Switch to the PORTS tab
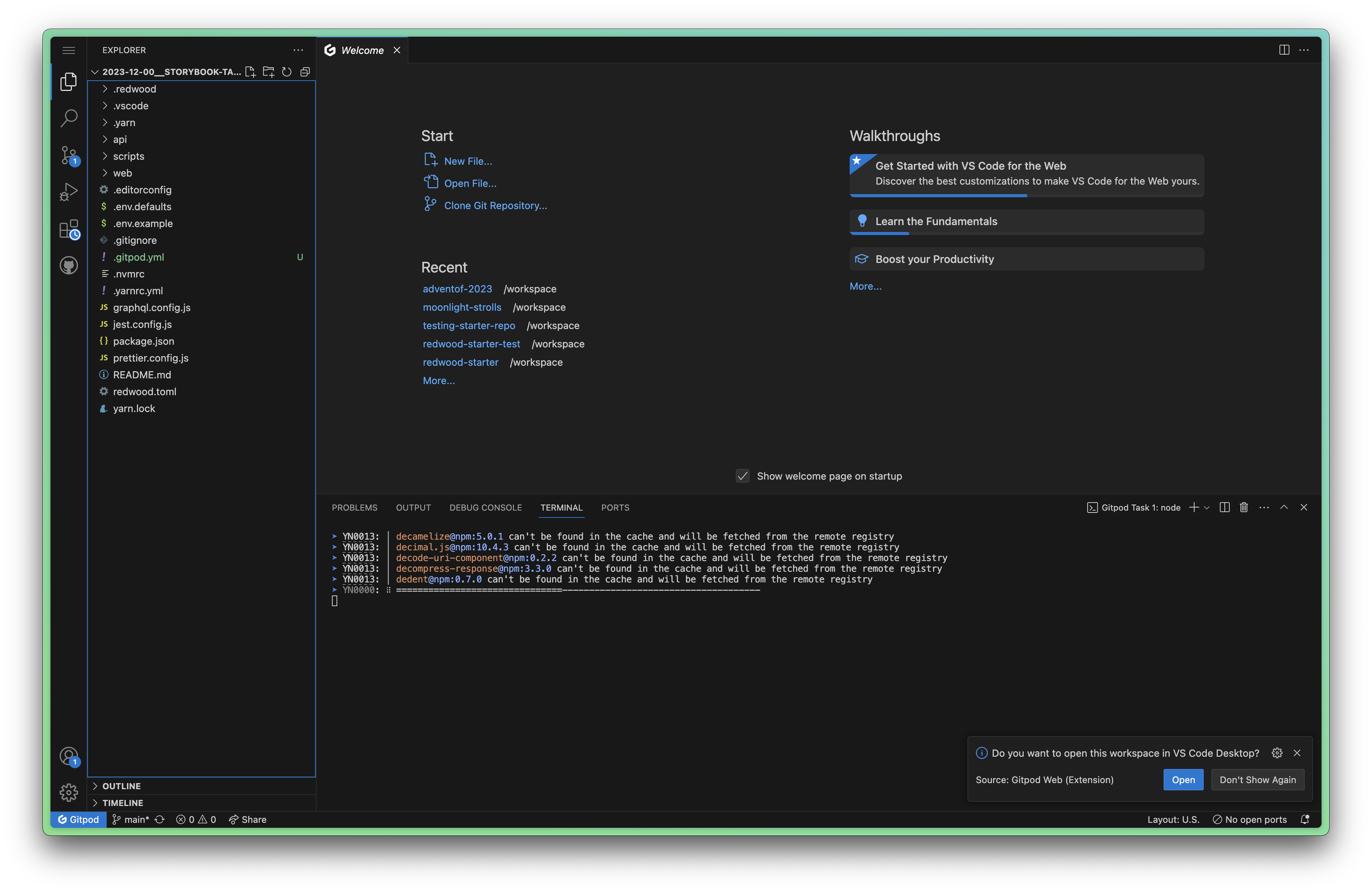 pos(614,508)
